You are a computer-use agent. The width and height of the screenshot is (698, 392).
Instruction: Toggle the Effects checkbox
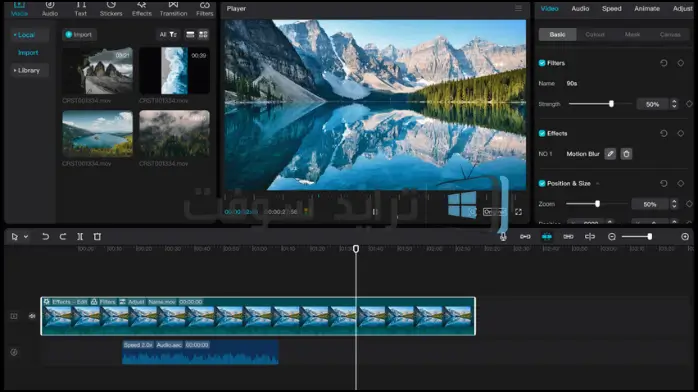542,133
